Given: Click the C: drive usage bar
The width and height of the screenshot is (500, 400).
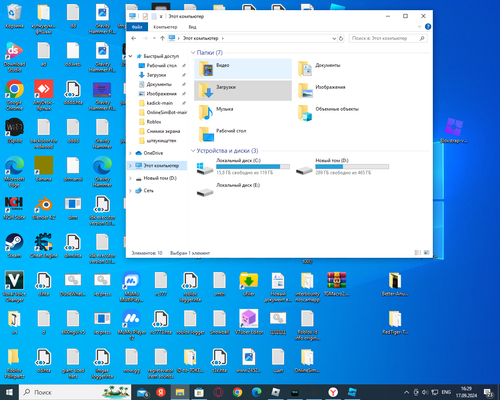Looking at the screenshot, I should tap(253, 166).
